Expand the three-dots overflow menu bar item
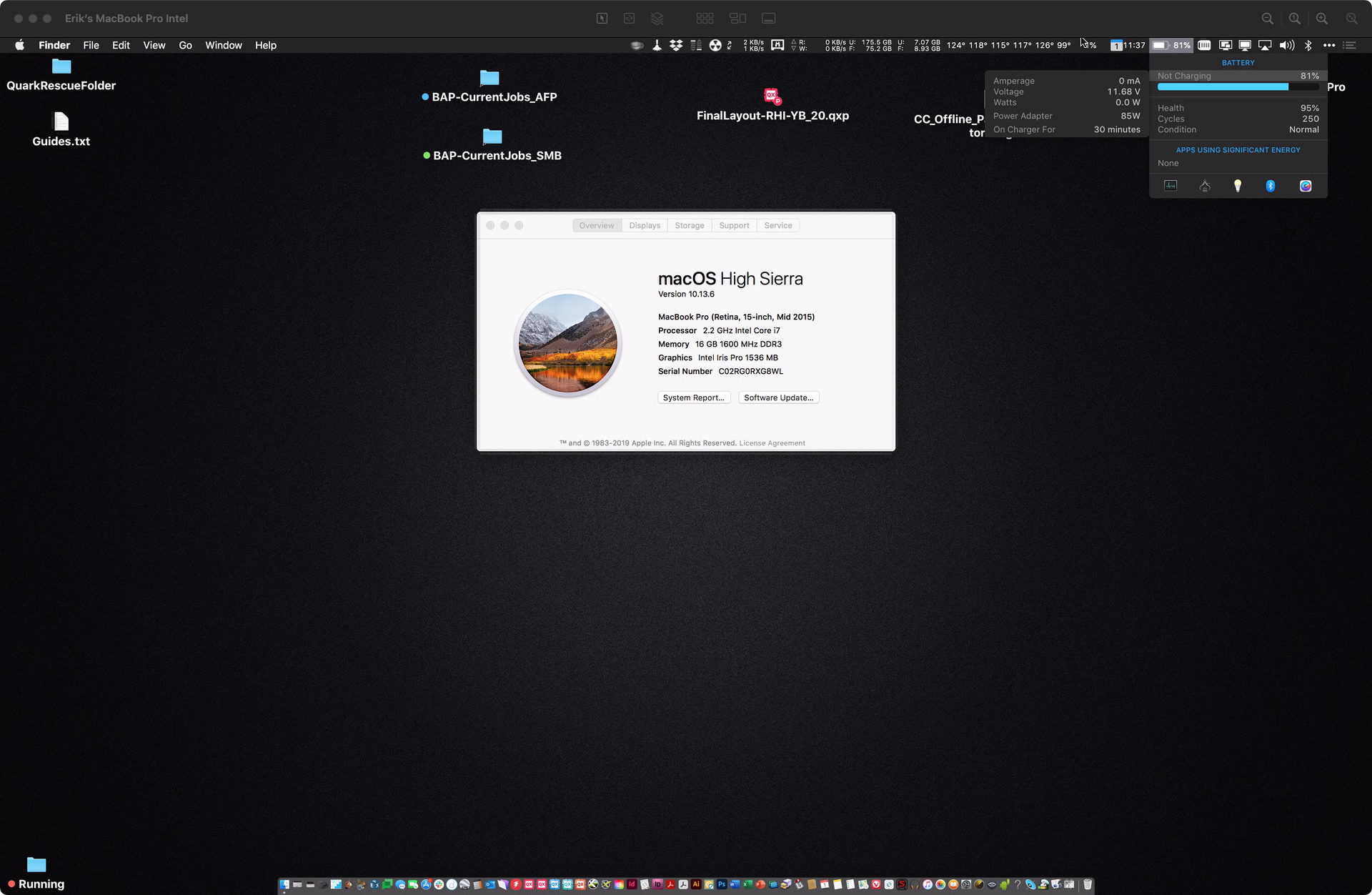This screenshot has width=1372, height=895. point(1329,45)
